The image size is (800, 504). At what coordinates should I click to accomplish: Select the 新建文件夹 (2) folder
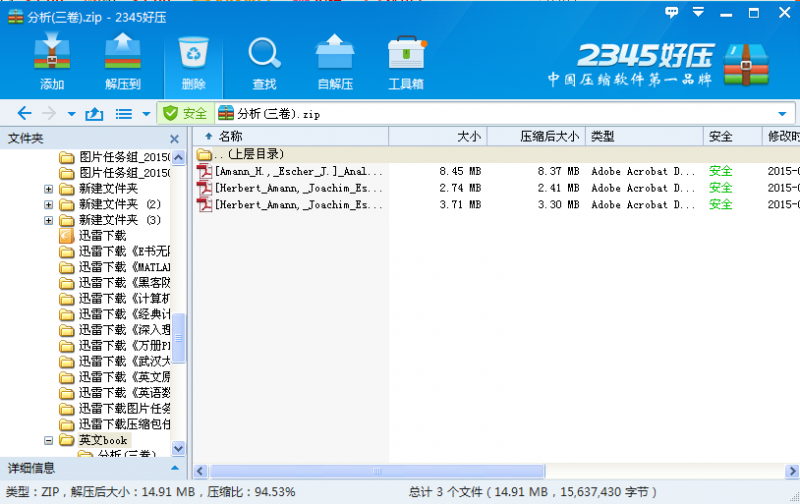(x=110, y=205)
